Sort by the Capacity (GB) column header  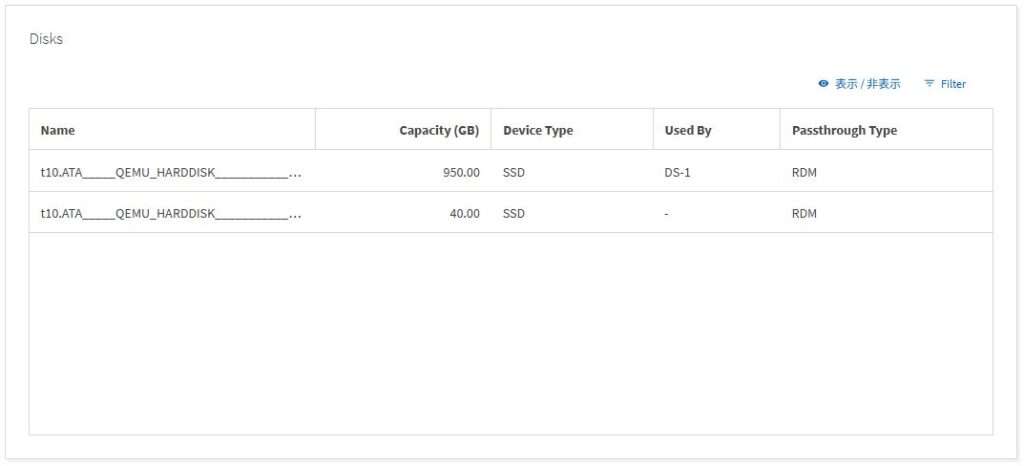coord(439,130)
